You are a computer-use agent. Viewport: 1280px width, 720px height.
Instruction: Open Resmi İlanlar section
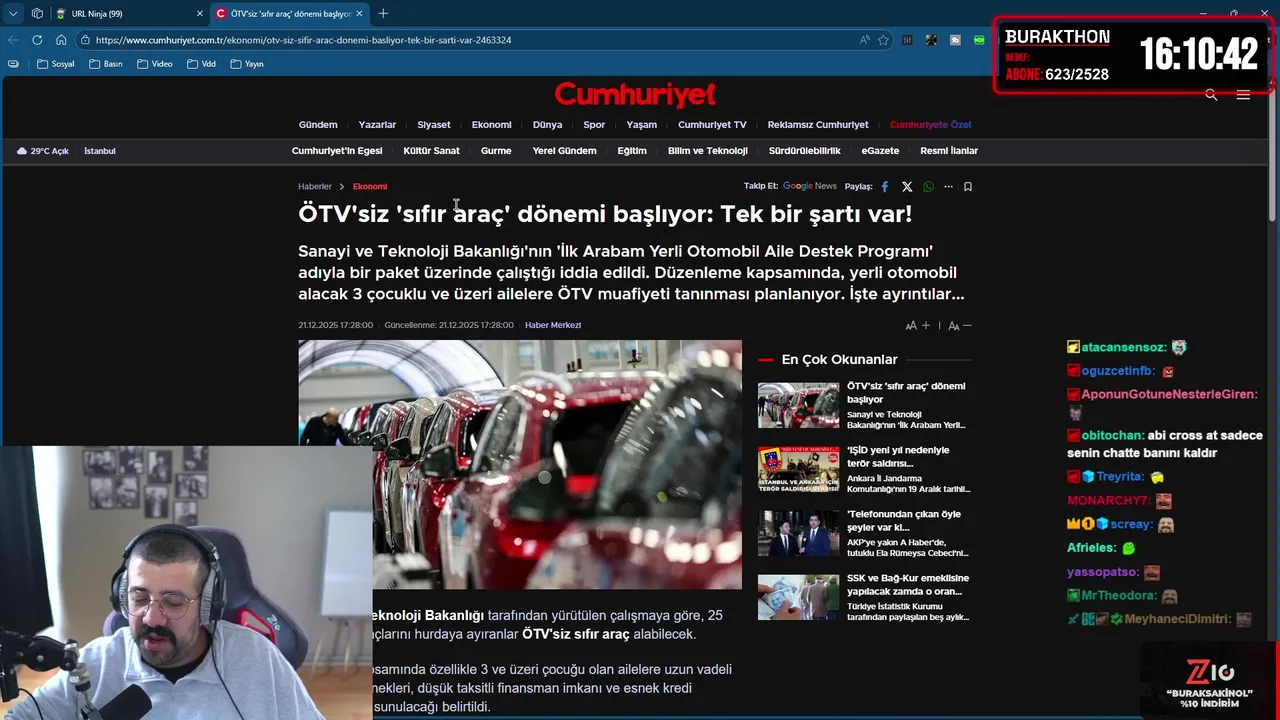(949, 151)
